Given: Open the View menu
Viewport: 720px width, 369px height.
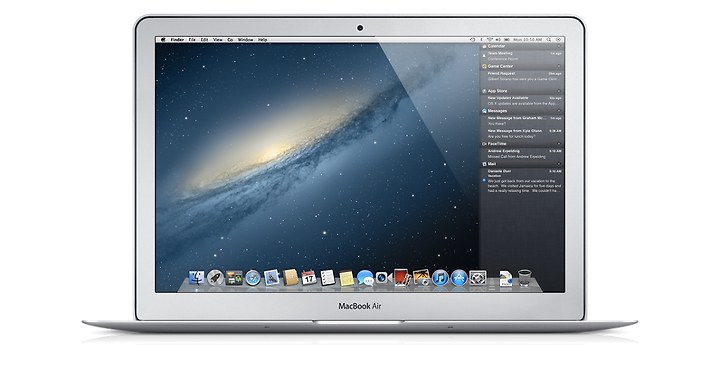Looking at the screenshot, I should coord(218,40).
